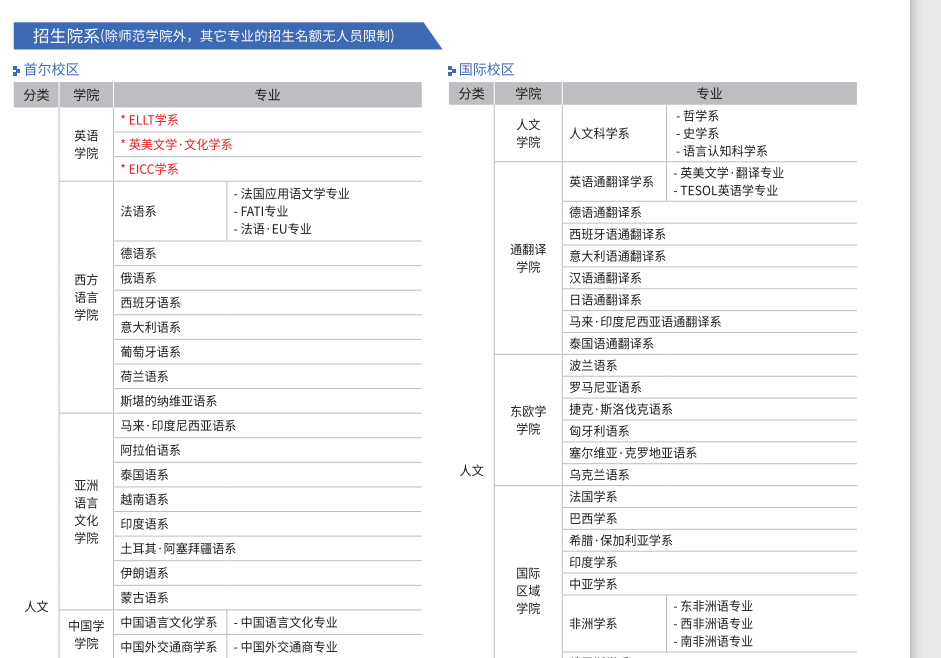Select the 汉语通翻译系 row

pos(710,279)
